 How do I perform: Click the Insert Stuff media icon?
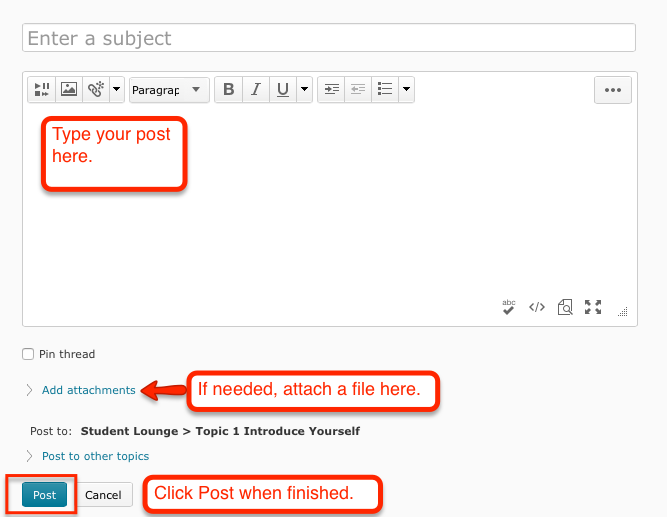point(41,90)
